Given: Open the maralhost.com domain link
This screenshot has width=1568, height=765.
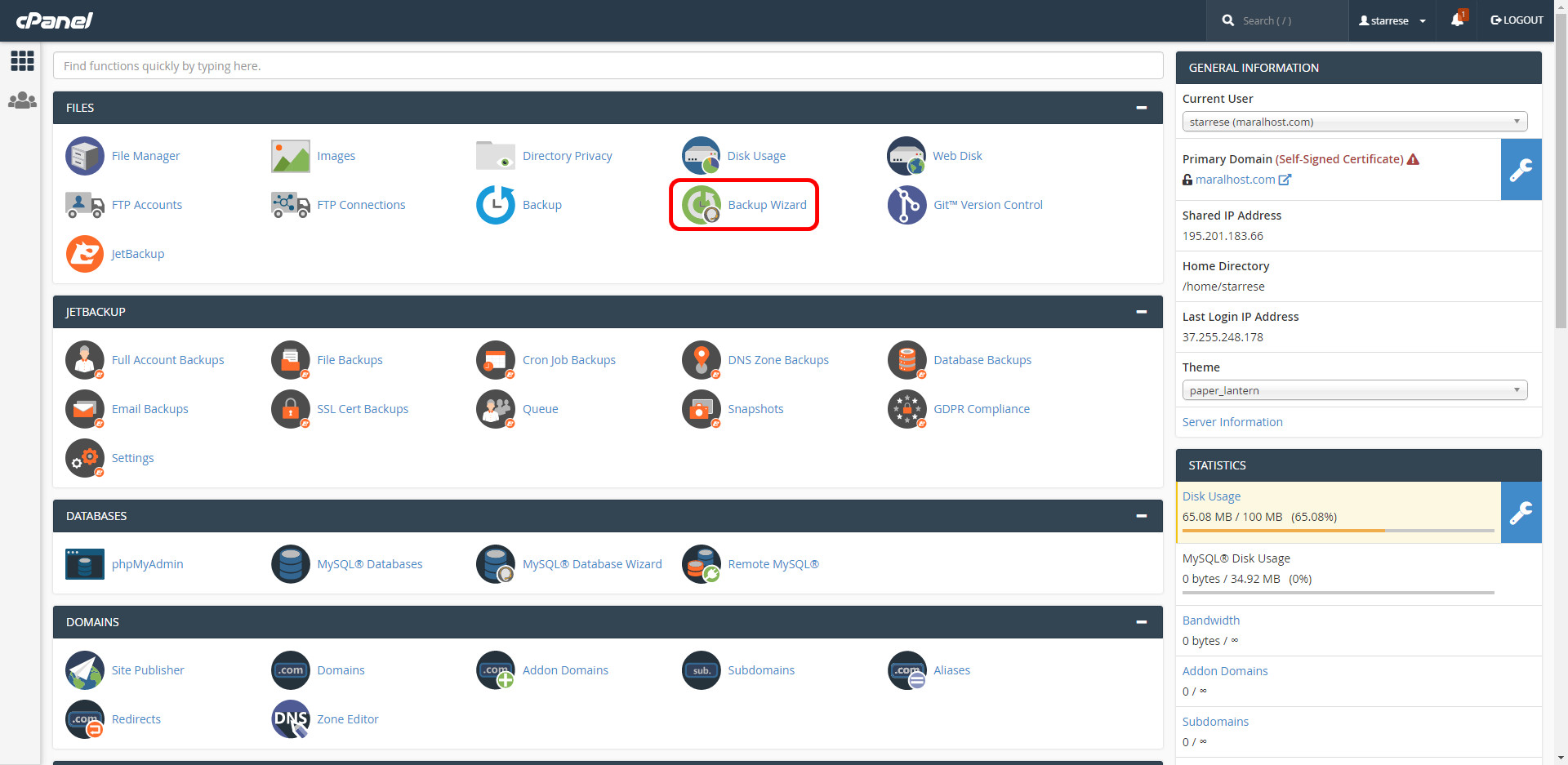Looking at the screenshot, I should (1235, 180).
